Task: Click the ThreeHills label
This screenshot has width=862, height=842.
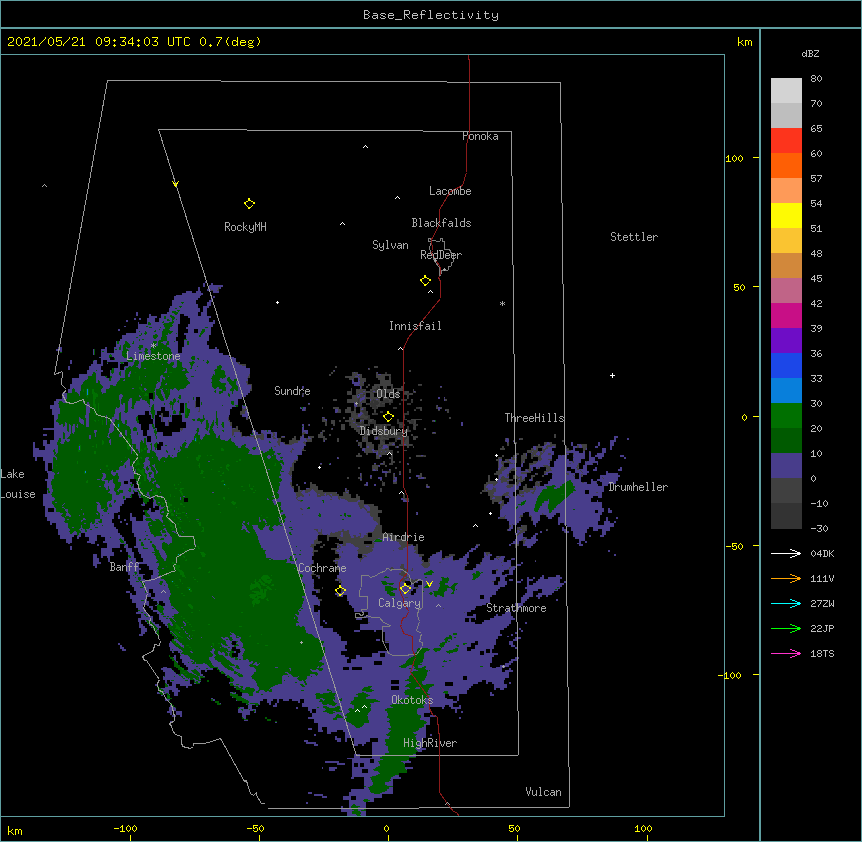Action: click(x=534, y=418)
